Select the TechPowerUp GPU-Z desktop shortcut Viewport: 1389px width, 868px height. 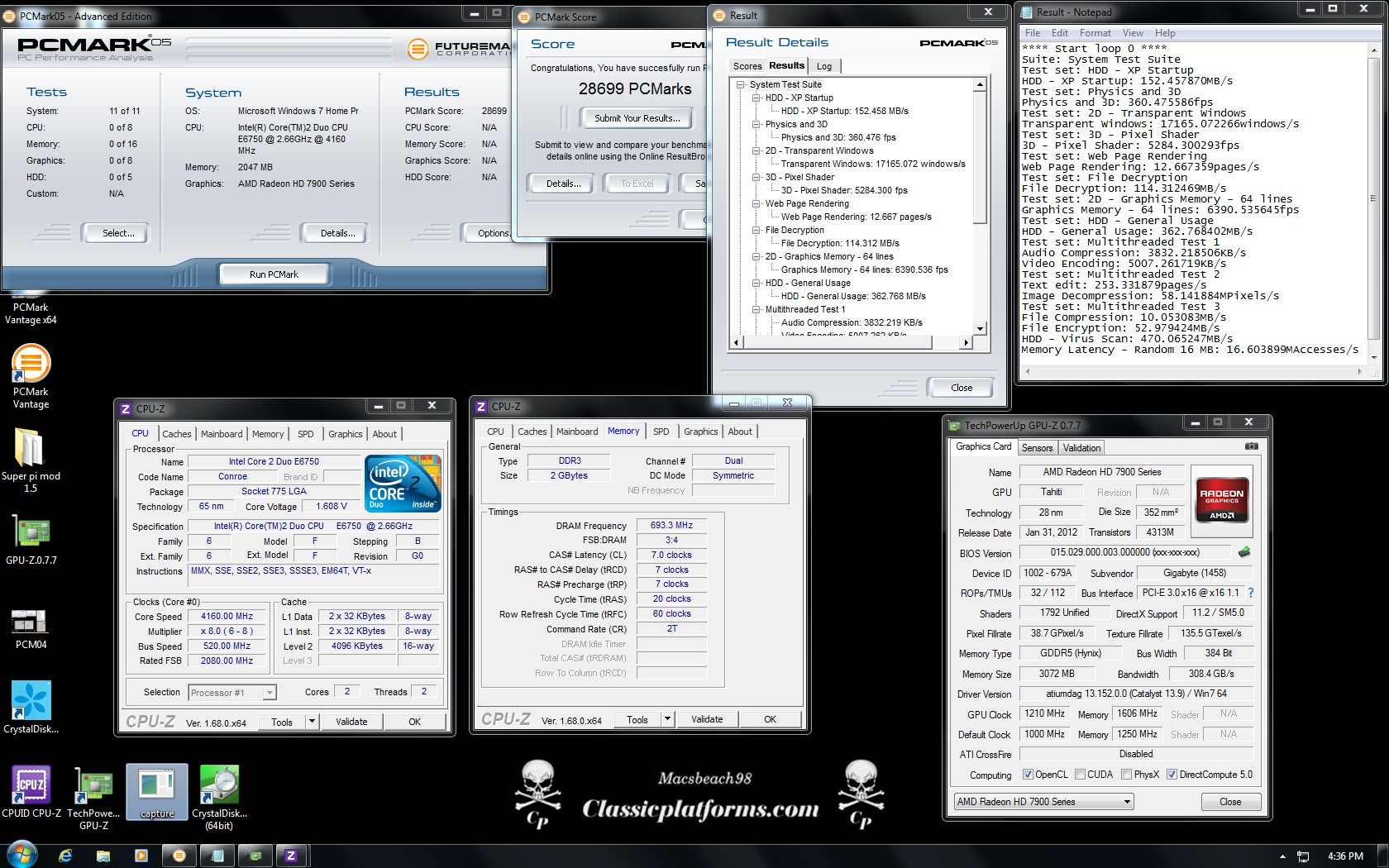click(93, 797)
